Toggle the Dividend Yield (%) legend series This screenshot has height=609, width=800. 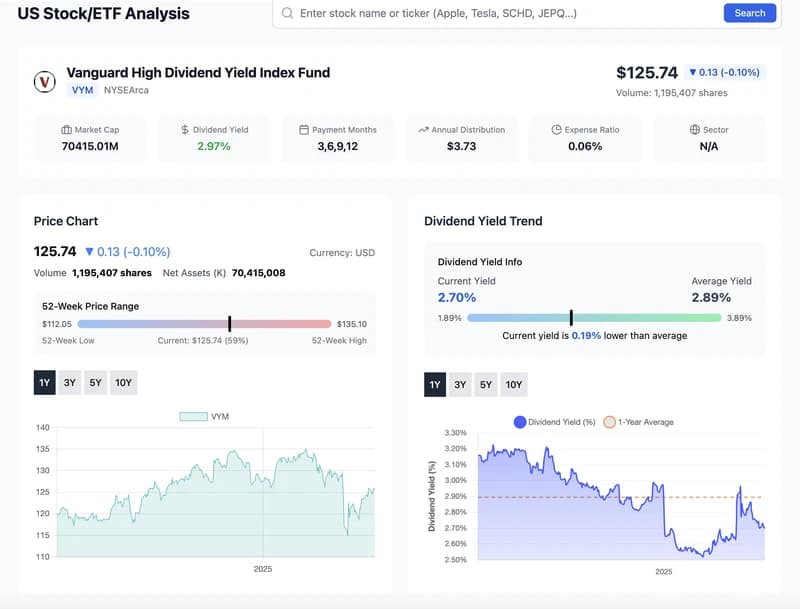[555, 422]
